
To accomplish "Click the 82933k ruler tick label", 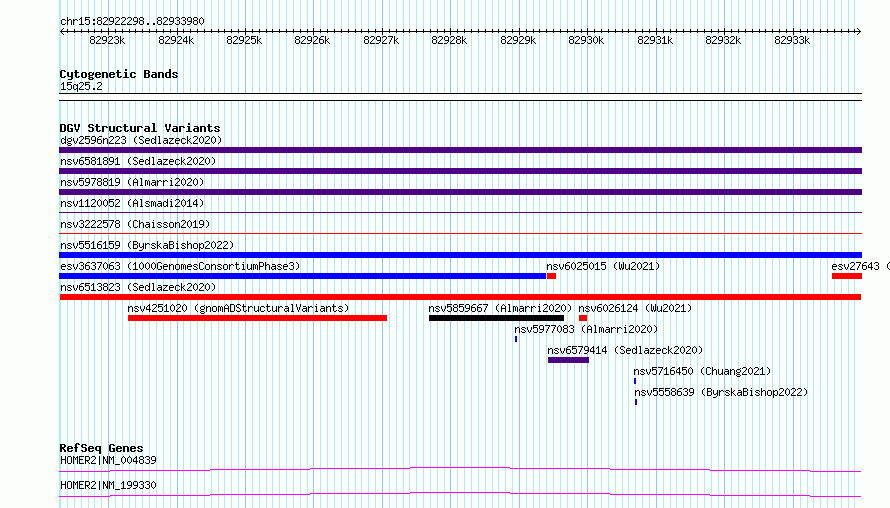I will point(792,40).
